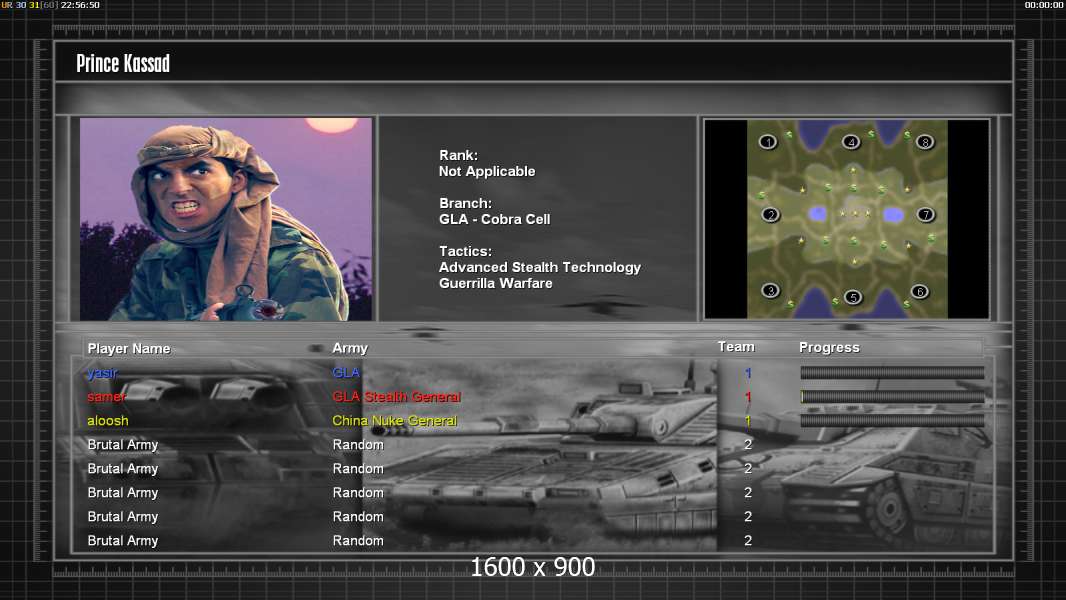Click the Prince Kassad general portrait
Image resolution: width=1066 pixels, height=600 pixels.
click(226, 219)
